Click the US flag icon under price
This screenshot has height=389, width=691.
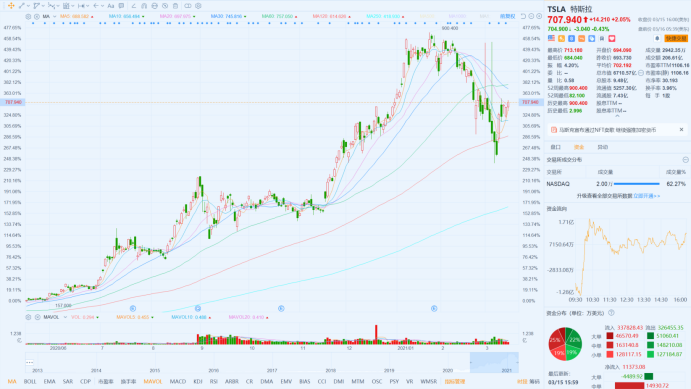(x=551, y=39)
